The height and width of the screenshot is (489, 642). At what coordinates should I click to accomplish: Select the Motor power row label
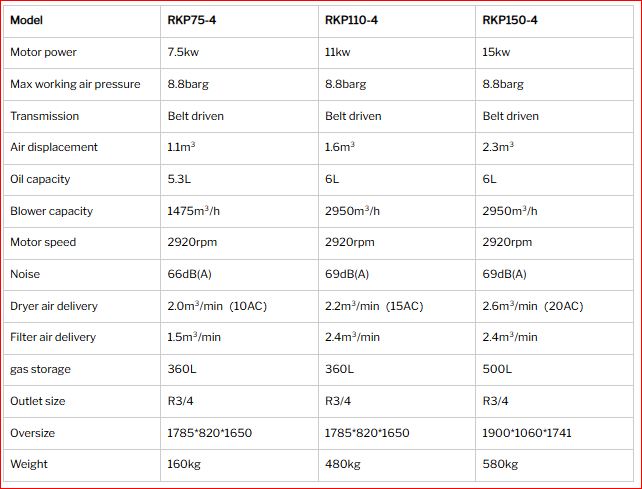coord(43,52)
